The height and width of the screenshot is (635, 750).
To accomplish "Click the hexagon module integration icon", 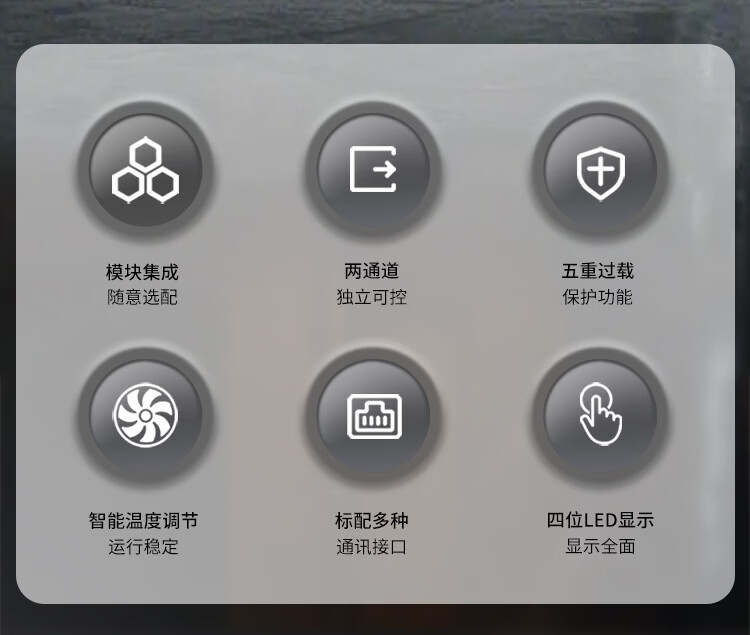I will pos(145,170).
